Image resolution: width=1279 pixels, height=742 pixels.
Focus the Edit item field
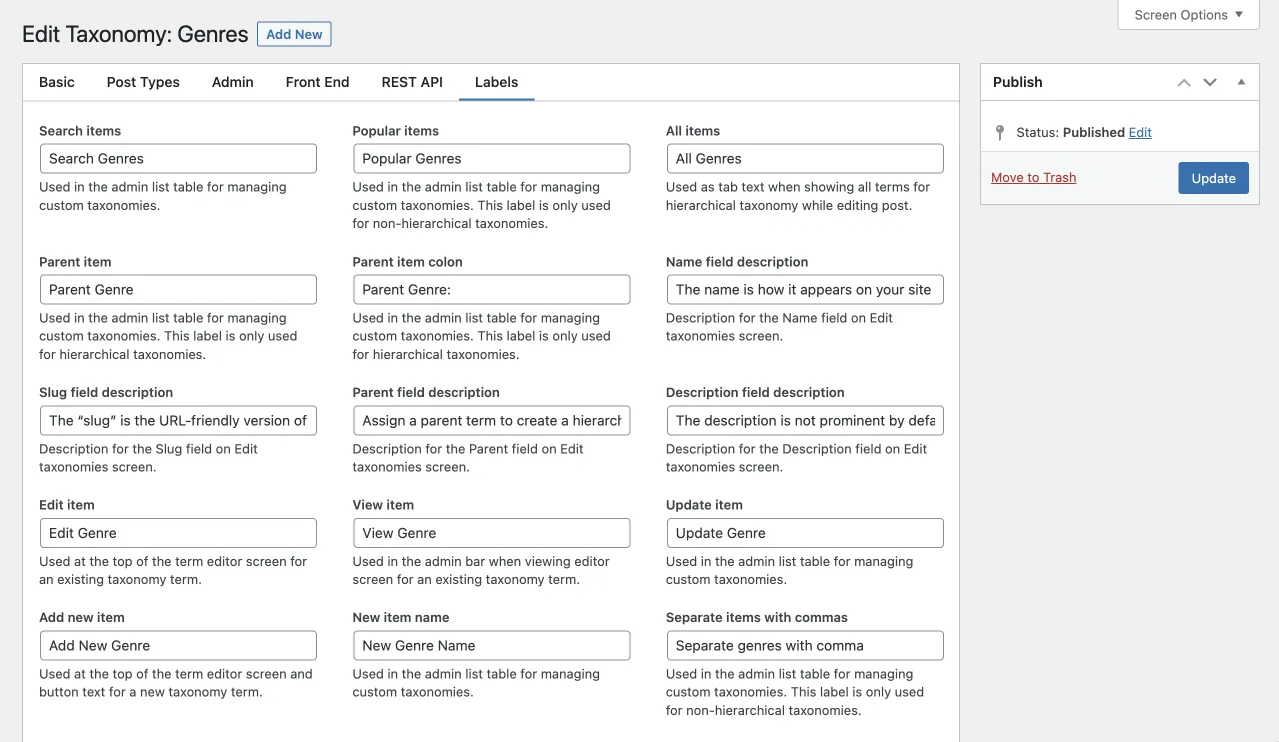(178, 533)
